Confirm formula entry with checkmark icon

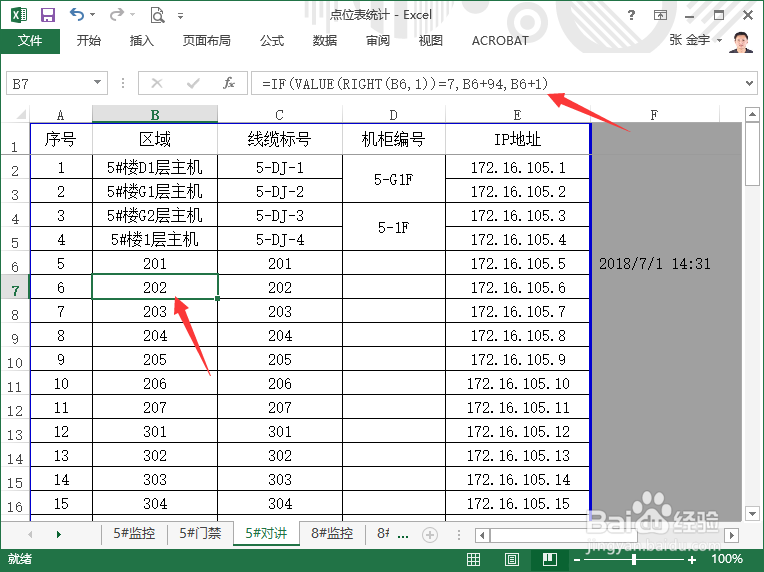193,83
